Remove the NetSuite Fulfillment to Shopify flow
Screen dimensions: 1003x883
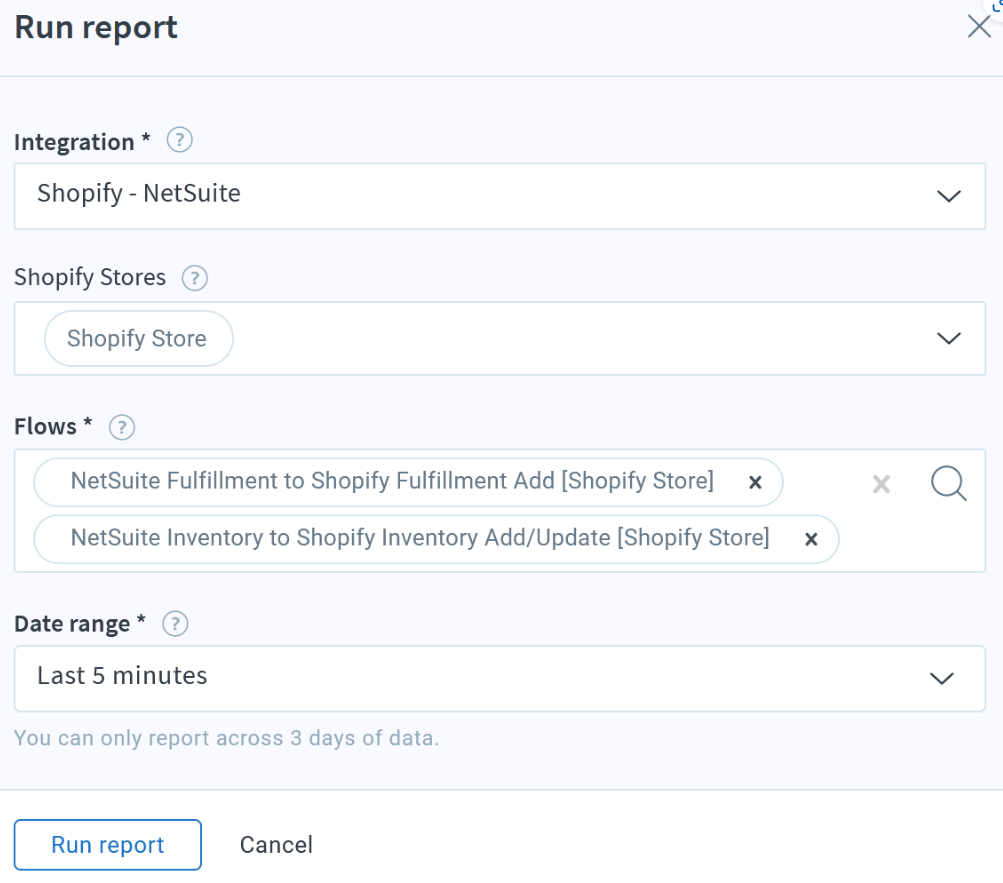coord(756,483)
